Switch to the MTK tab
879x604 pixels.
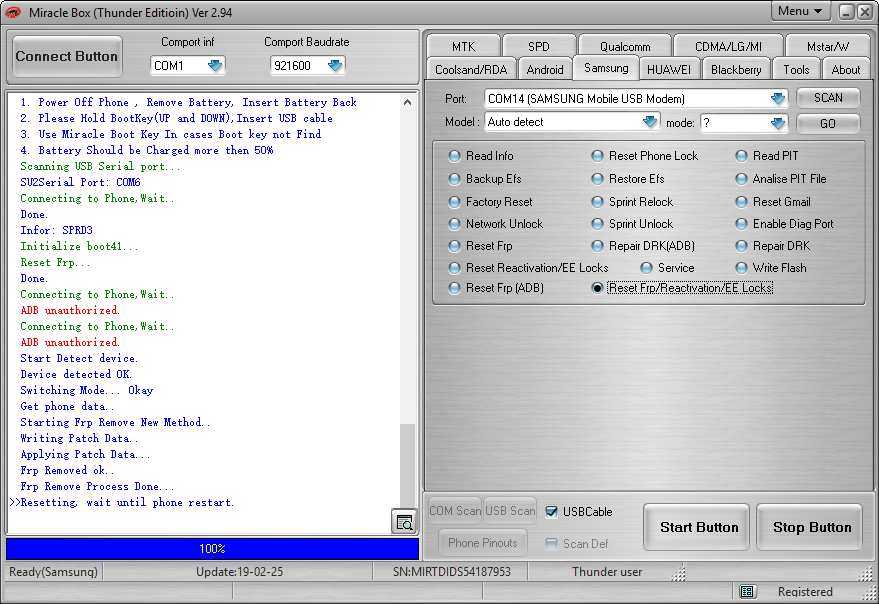tap(463, 46)
